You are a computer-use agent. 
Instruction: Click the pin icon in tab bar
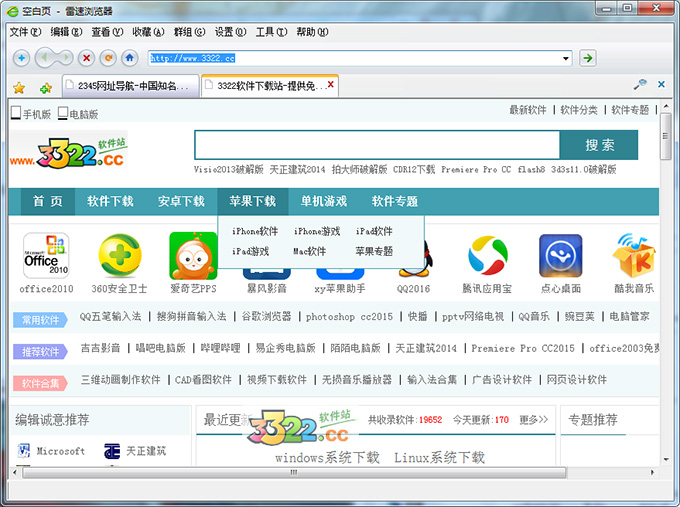tap(640, 84)
